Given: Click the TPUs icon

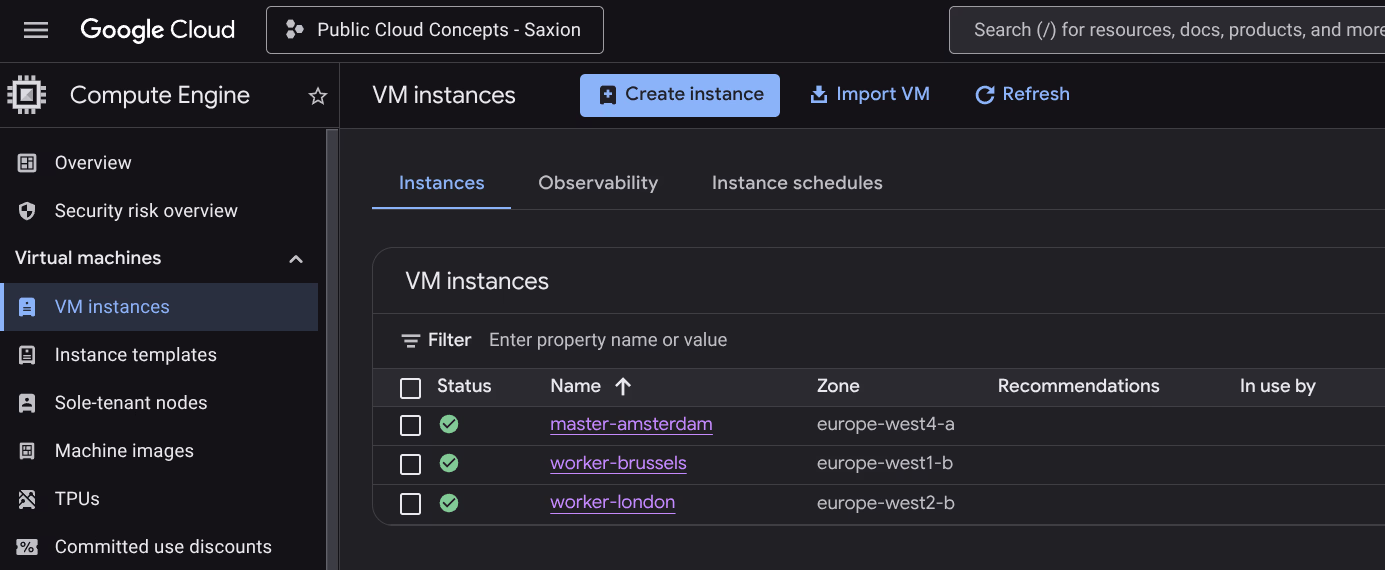Looking at the screenshot, I should point(27,499).
